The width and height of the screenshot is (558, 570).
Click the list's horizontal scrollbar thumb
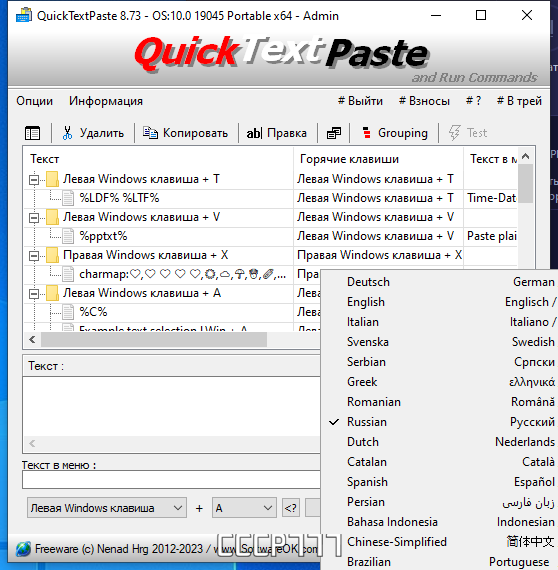154,340
